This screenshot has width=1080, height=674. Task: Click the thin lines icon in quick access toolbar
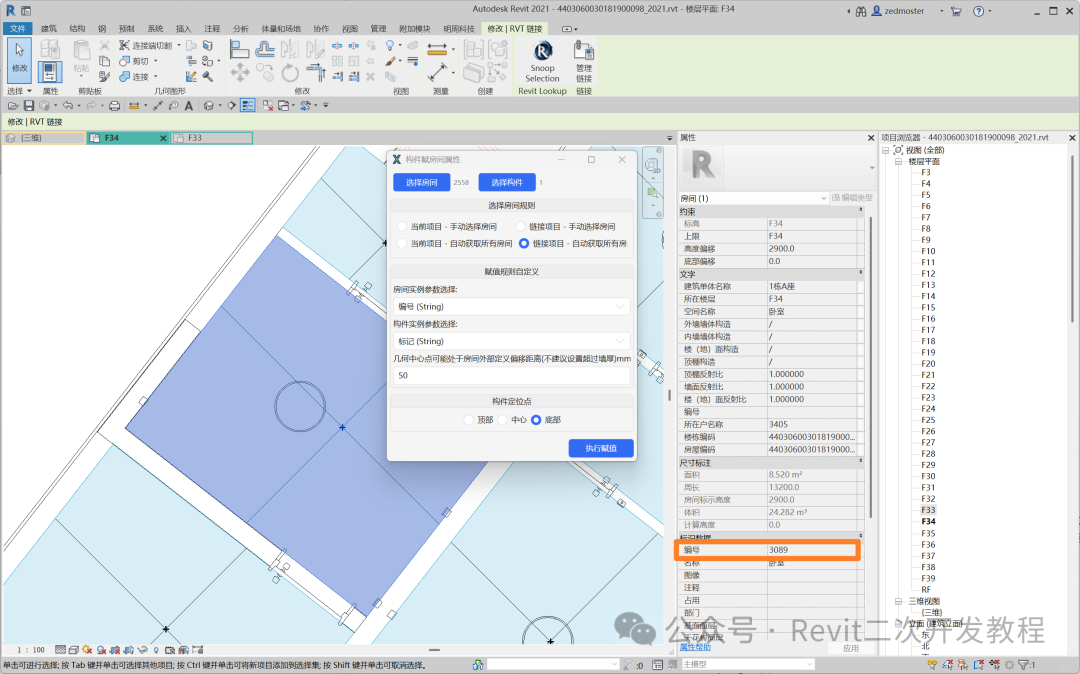pos(248,105)
